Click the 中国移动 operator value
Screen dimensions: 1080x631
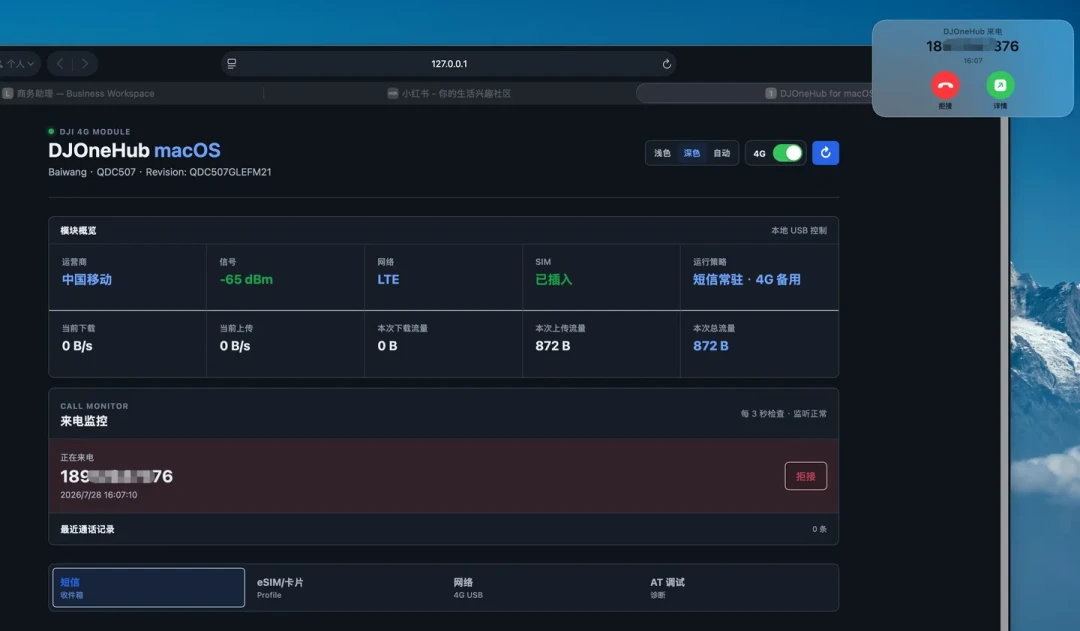point(87,280)
